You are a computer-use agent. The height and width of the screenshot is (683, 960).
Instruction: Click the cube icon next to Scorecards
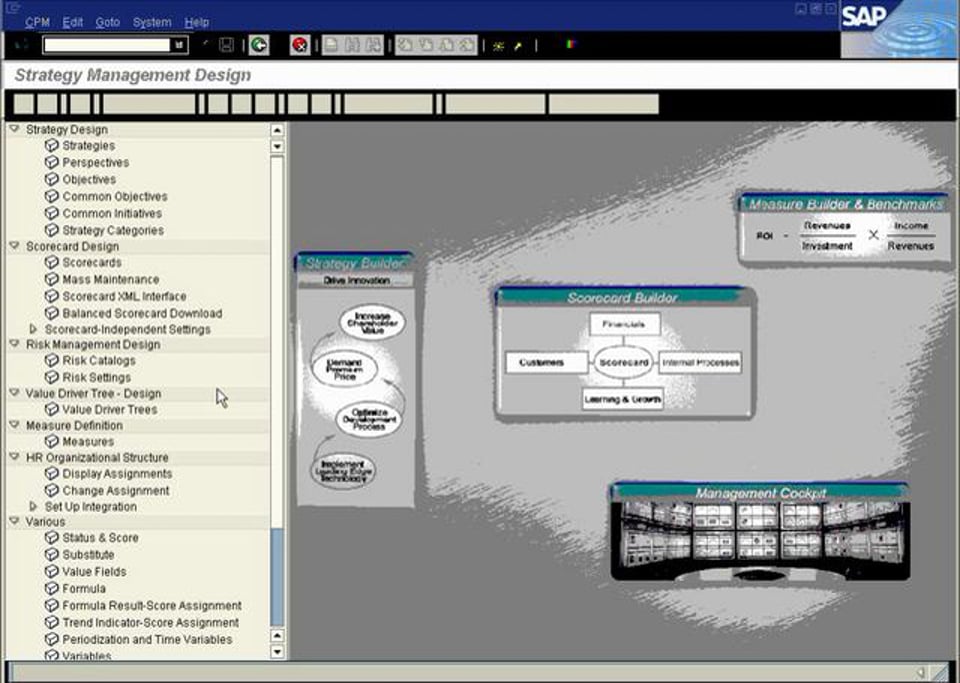pyautogui.click(x=52, y=263)
